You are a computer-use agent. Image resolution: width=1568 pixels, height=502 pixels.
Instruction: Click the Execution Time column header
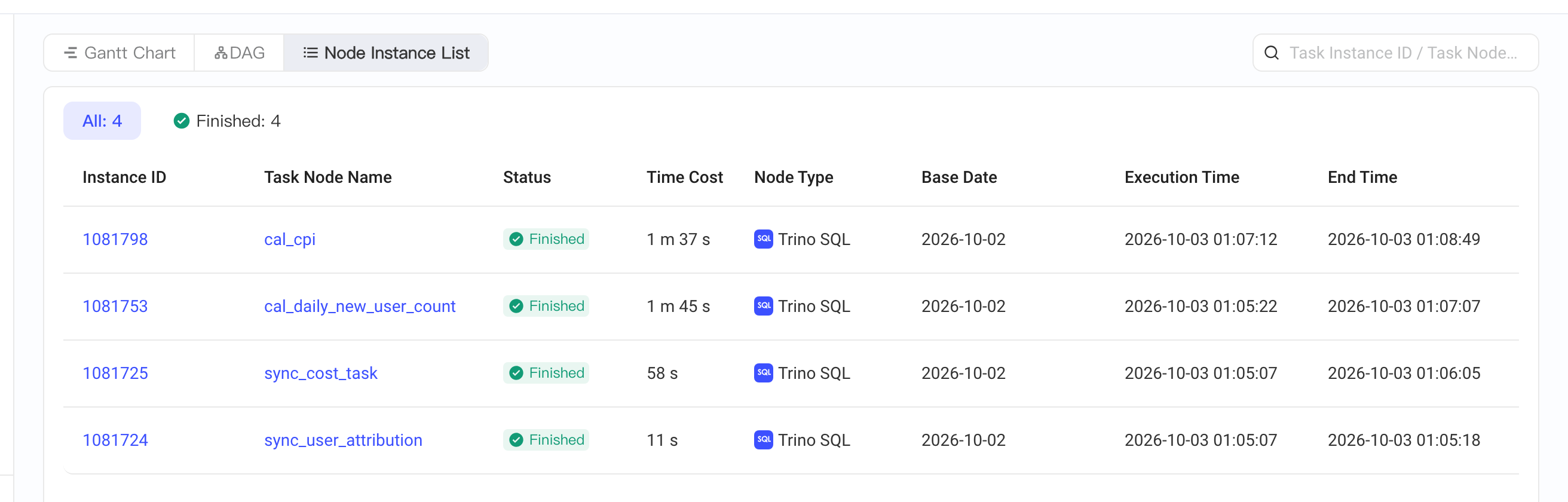coord(1182,177)
